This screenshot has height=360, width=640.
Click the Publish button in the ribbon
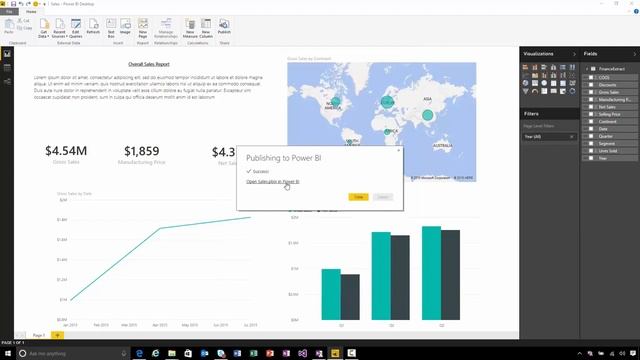tap(224, 26)
